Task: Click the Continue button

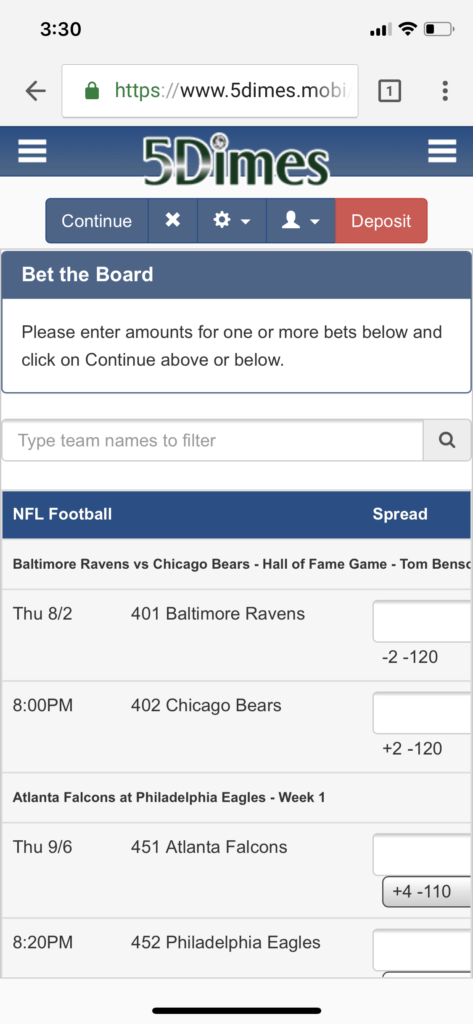Action: 97,221
